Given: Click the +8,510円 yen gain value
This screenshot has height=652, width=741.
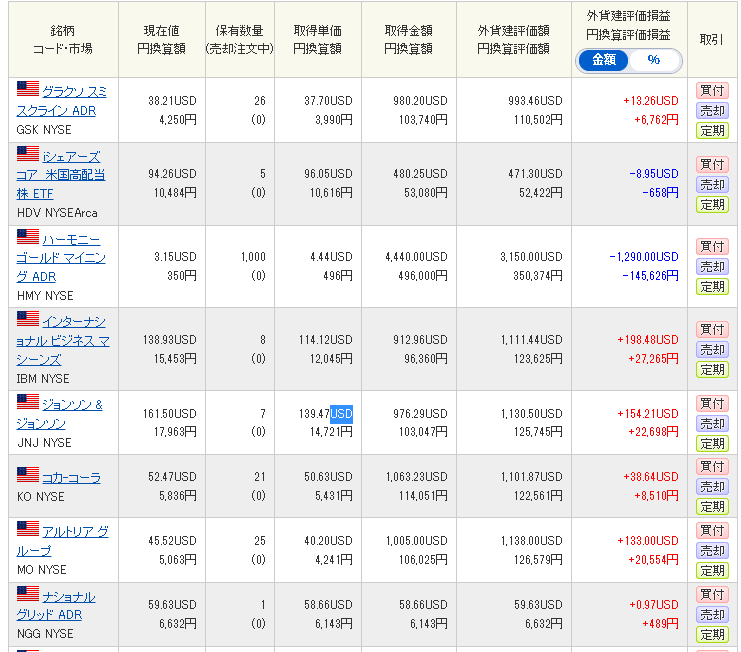Looking at the screenshot, I should tap(656, 496).
